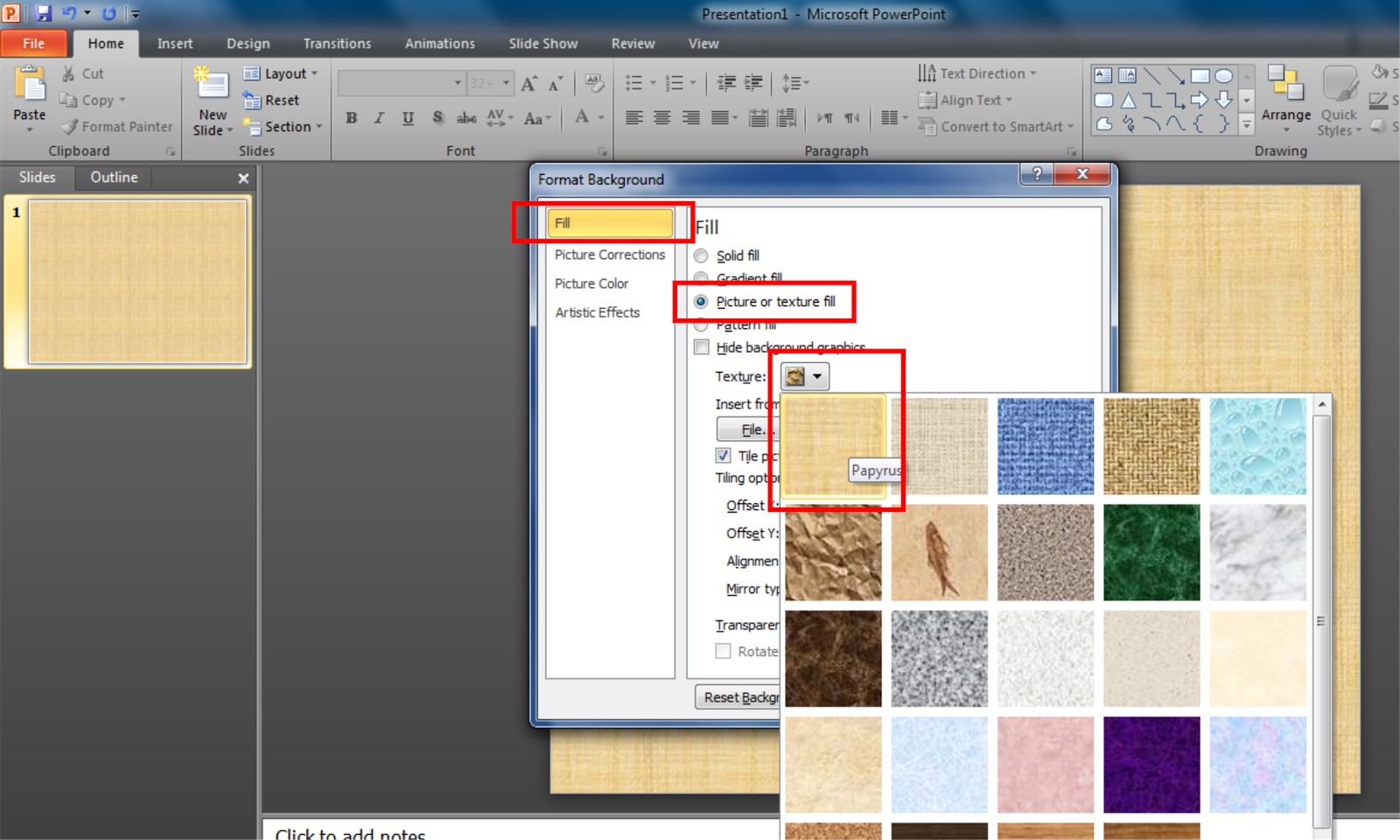This screenshot has height=840, width=1400.
Task: Select Solid fill radio button
Action: [701, 256]
